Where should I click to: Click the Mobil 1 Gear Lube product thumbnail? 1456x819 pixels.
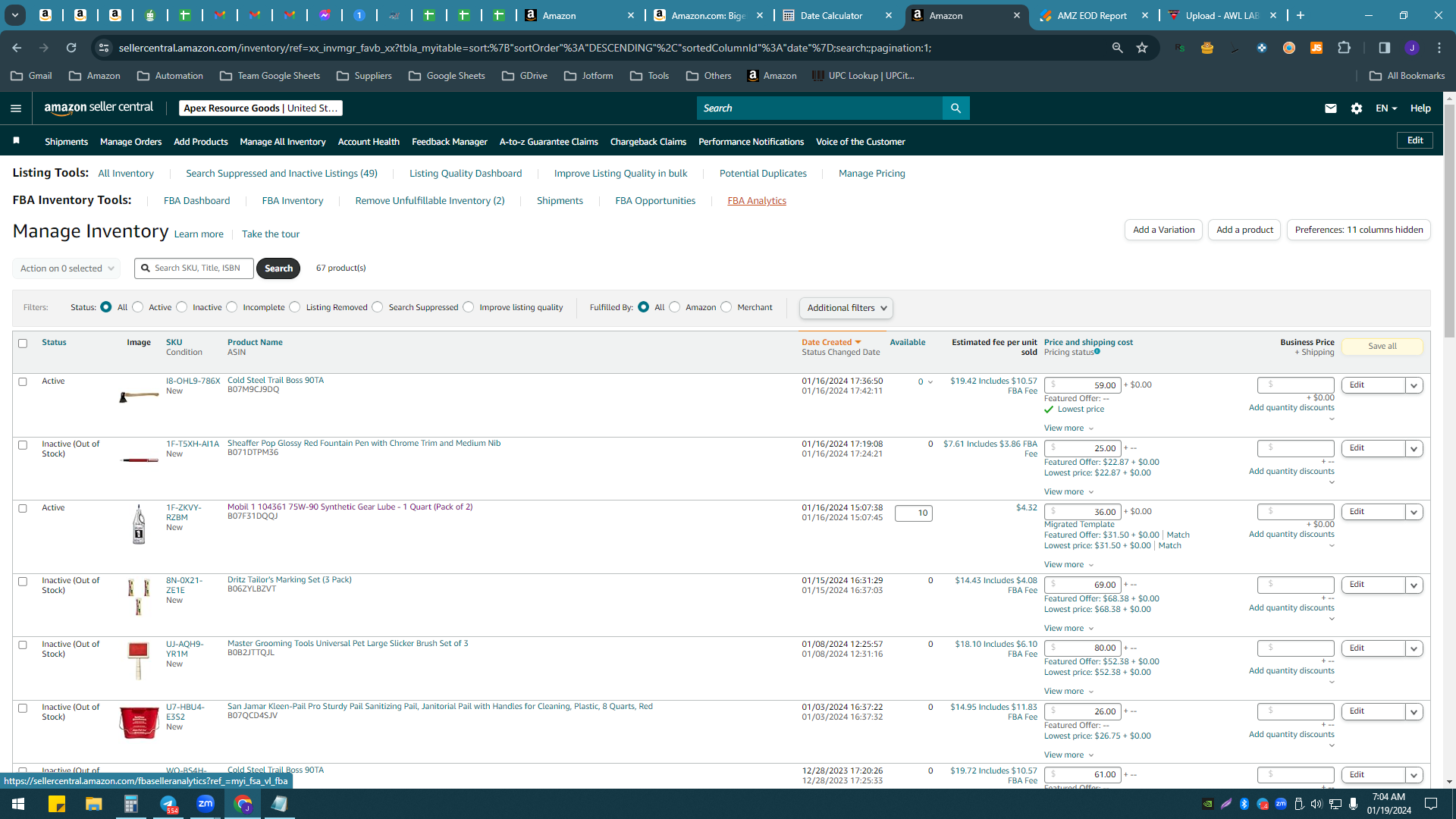(139, 525)
